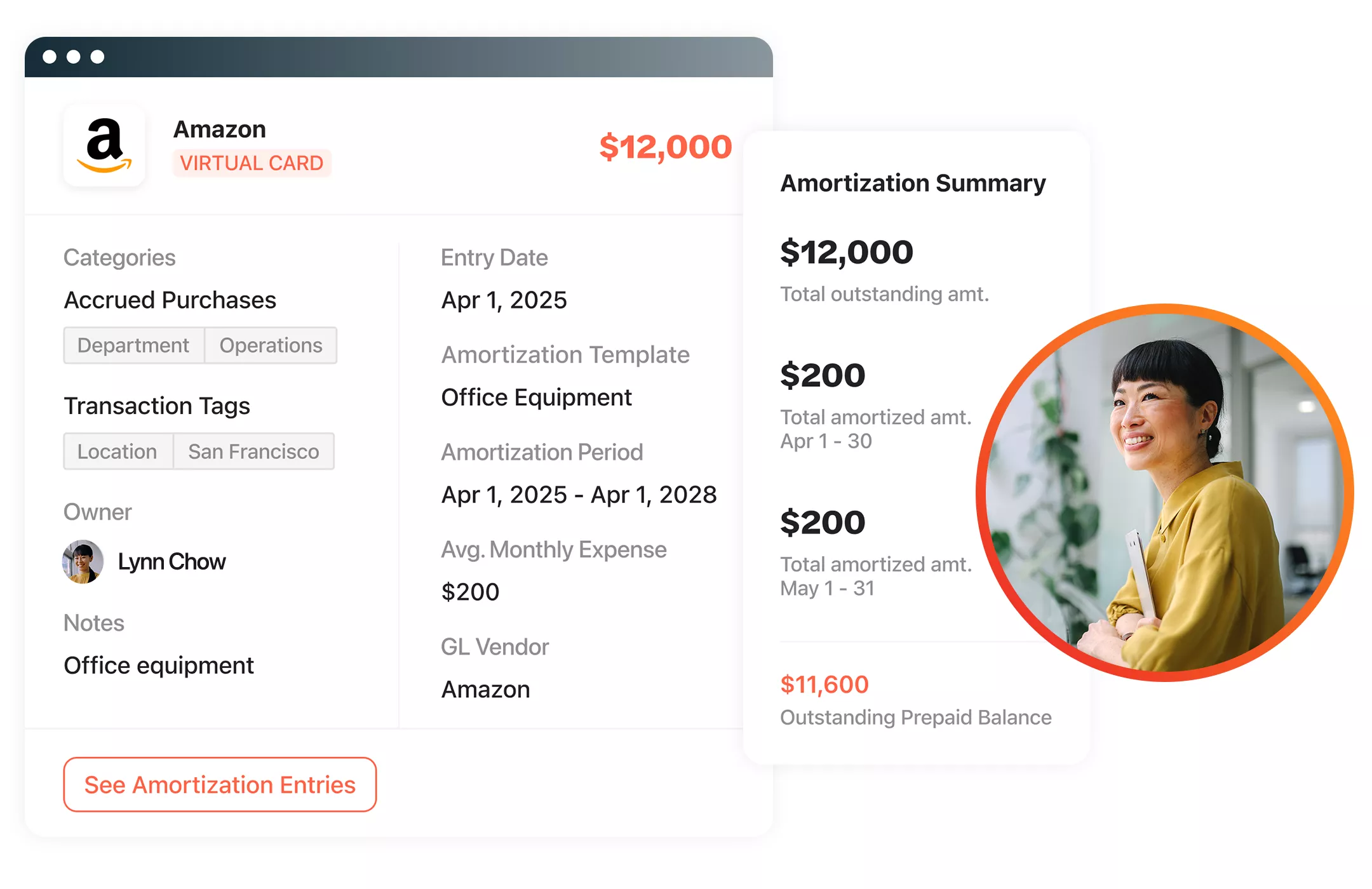Open the See Amortization Entries button
Viewport: 1372px width, 889px height.
[x=220, y=785]
